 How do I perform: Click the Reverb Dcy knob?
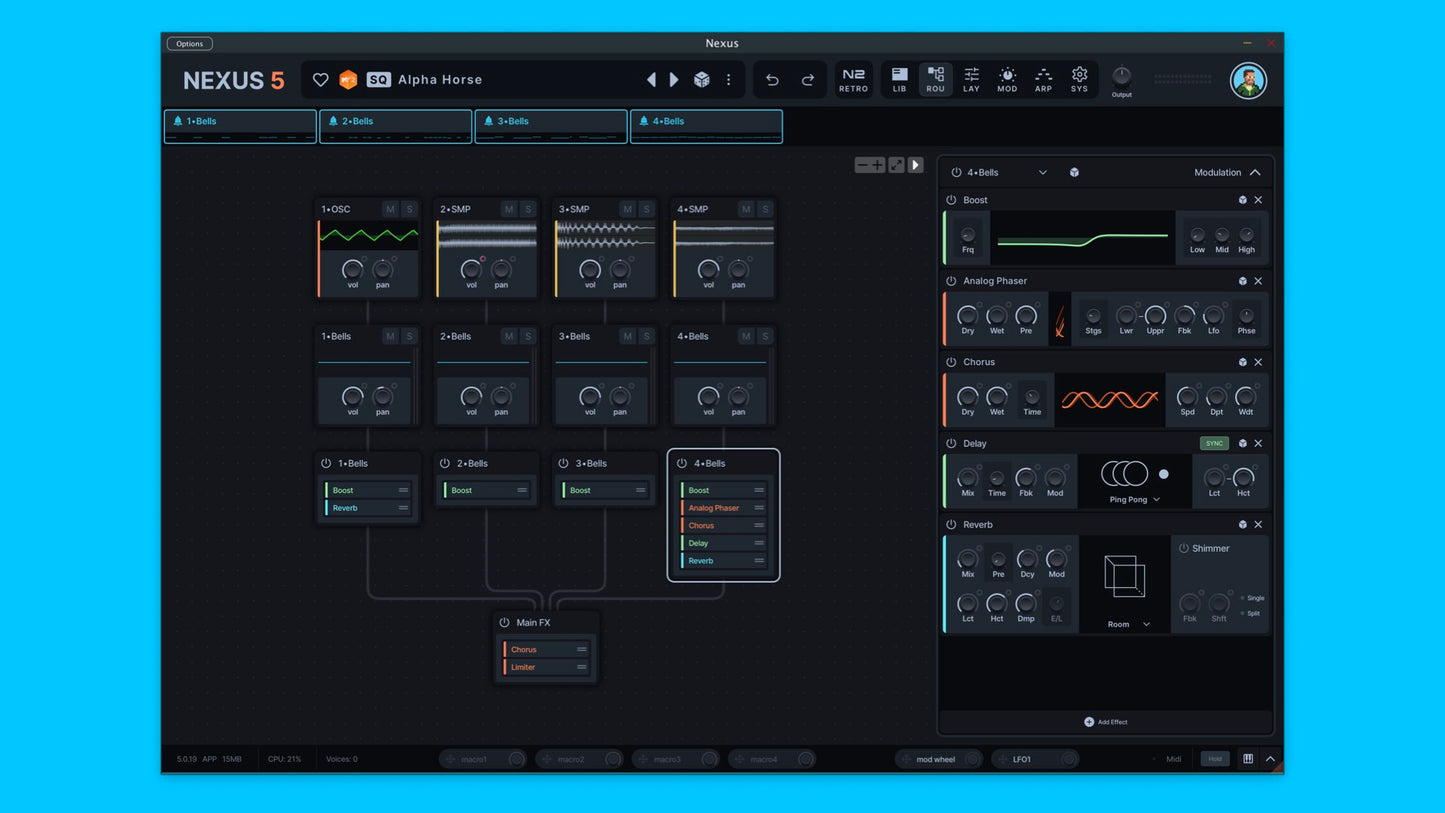pos(1027,559)
